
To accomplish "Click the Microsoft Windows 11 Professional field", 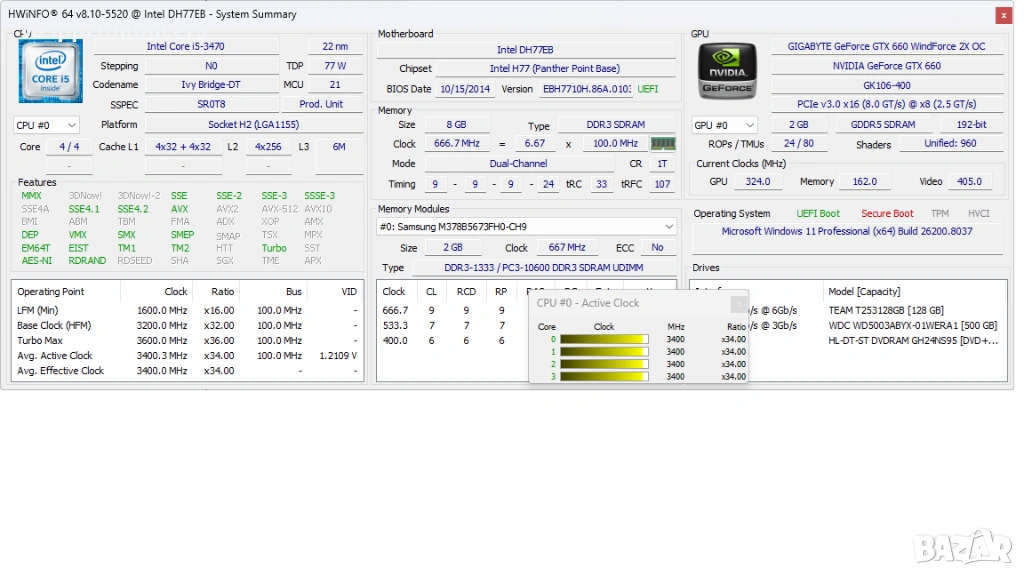I will pos(846,232).
